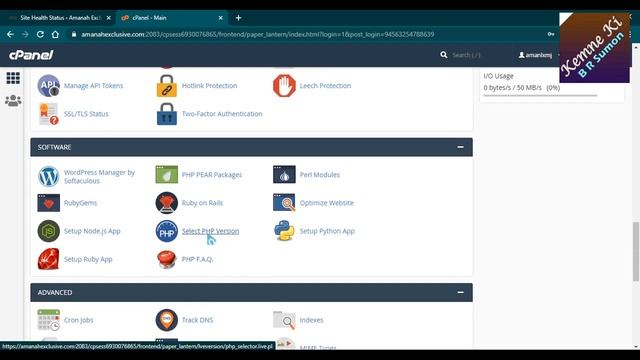Click the Leech Protection hand icon
This screenshot has width=640, height=360.
tap(284, 86)
